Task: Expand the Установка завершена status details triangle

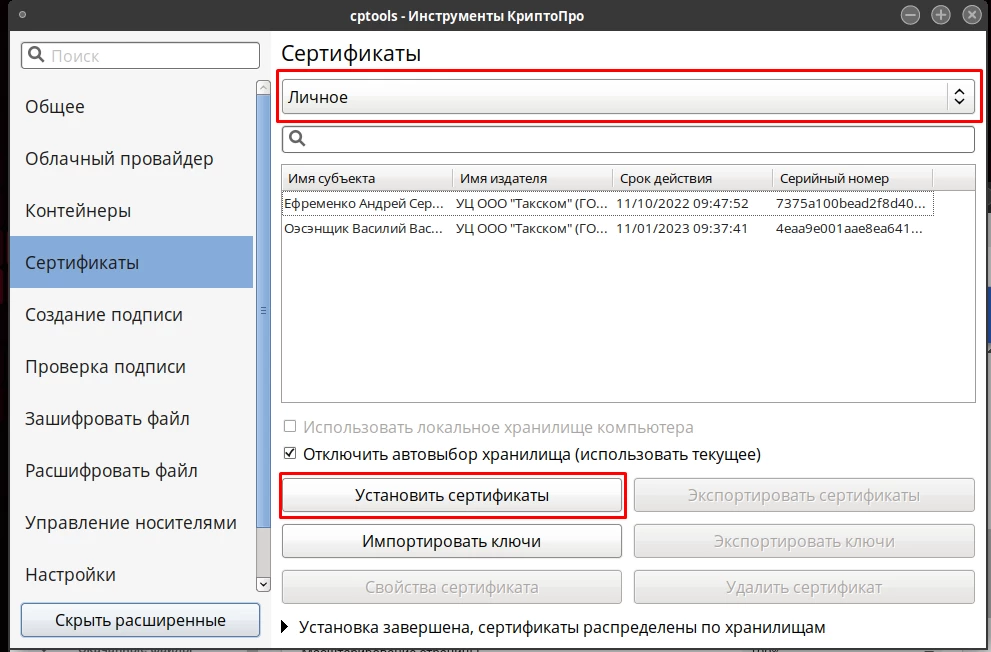Action: click(x=284, y=627)
